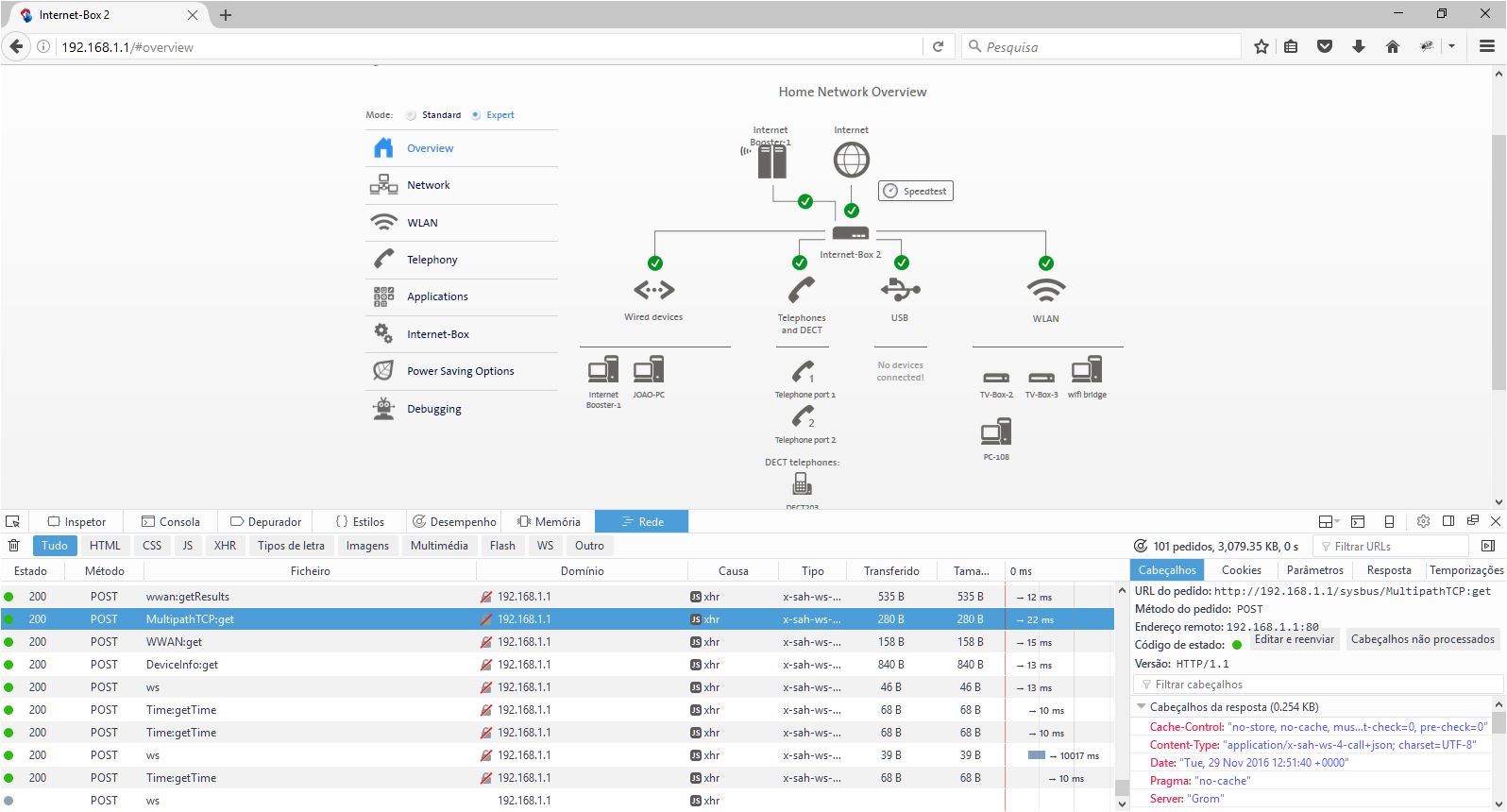Open DevTools settings gear icon
Image resolution: width=1507 pixels, height=812 pixels.
point(1423,521)
